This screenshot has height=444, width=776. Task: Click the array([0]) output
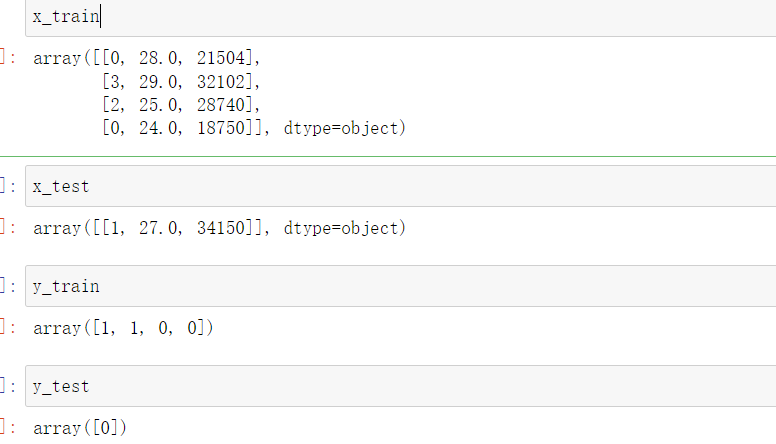(x=80, y=428)
